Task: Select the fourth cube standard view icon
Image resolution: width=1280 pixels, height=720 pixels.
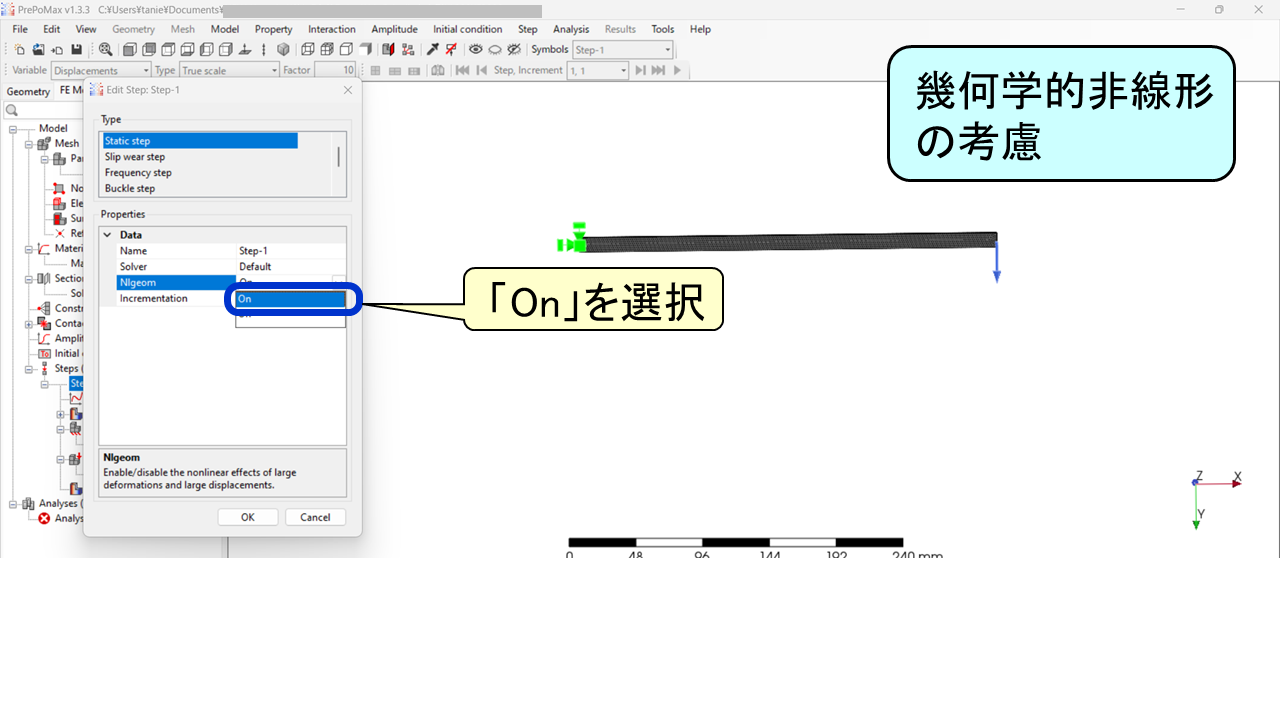Action: coord(188,49)
